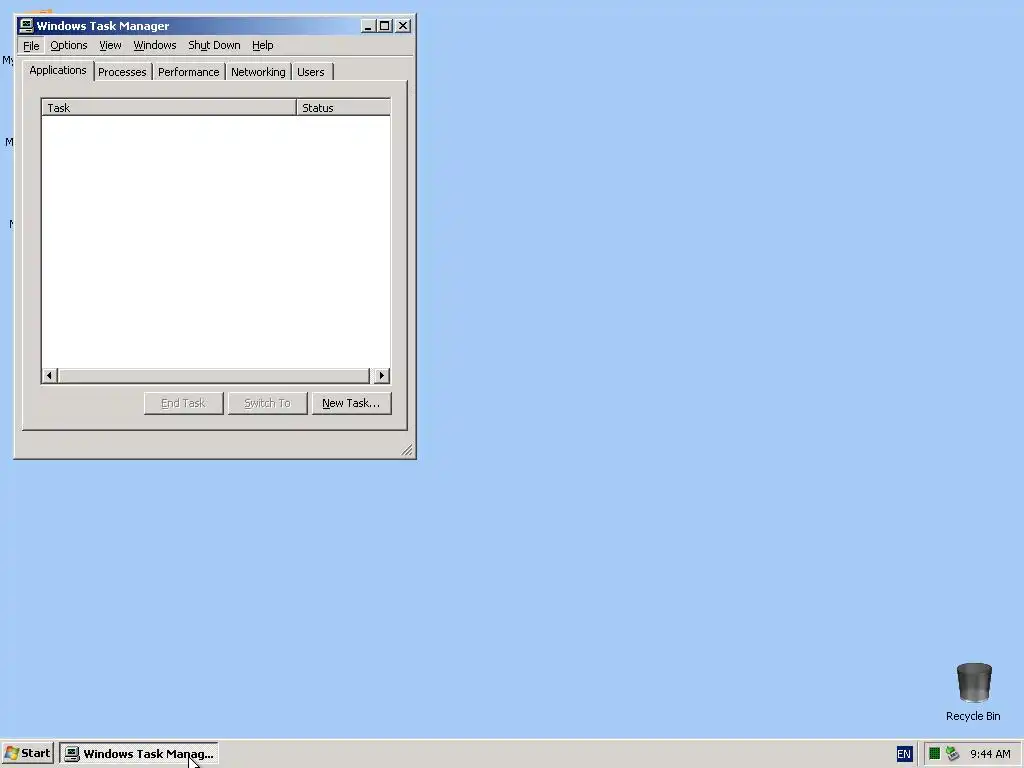Open the Shut Down menu
Image resolution: width=1024 pixels, height=768 pixels.
tap(214, 45)
